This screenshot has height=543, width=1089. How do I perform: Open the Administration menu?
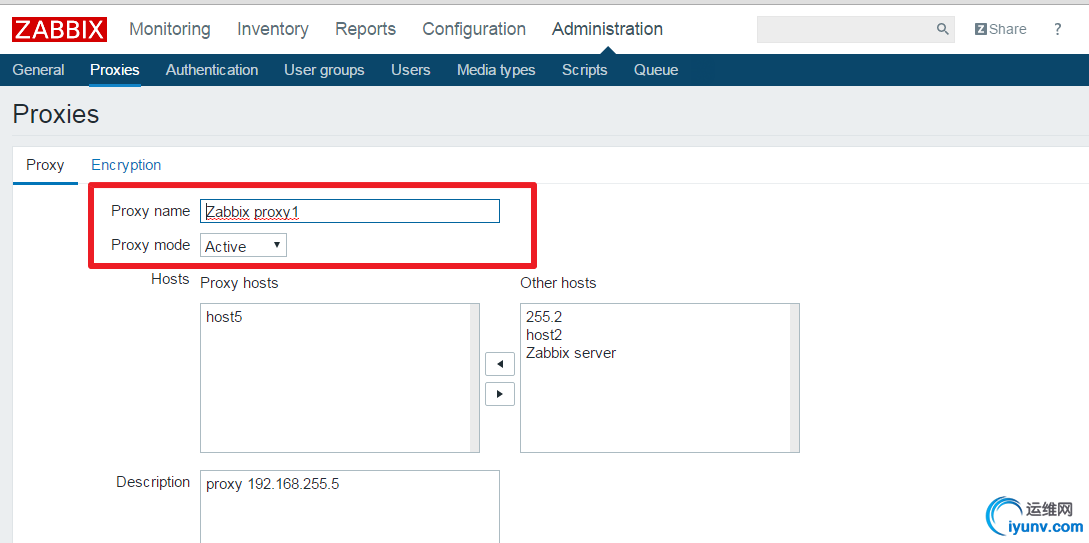607,29
